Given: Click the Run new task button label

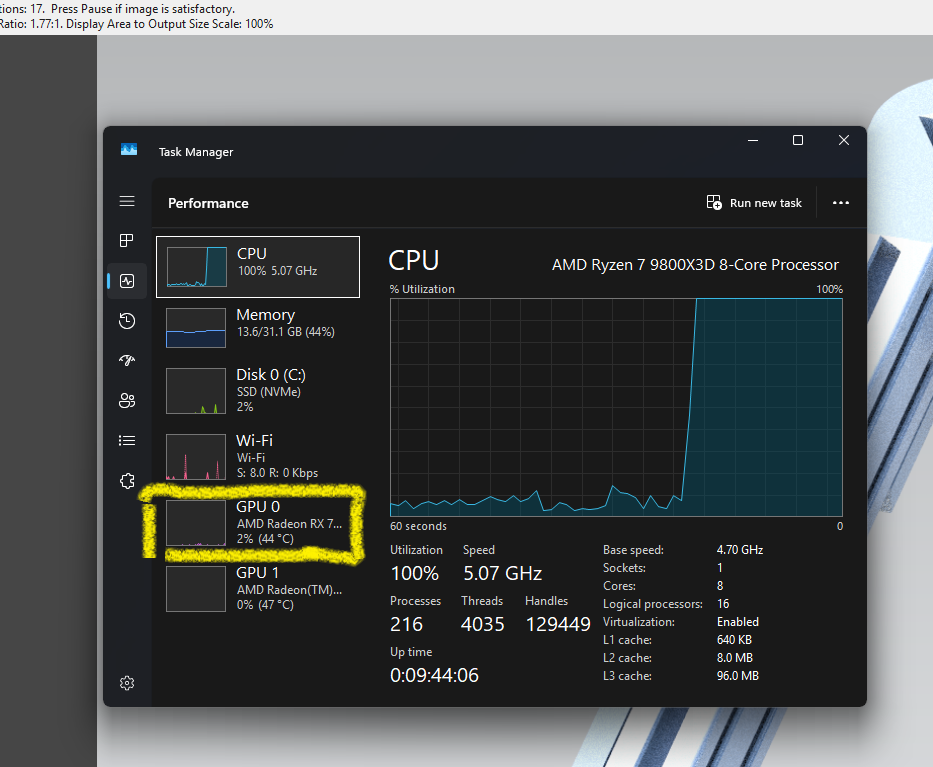Looking at the screenshot, I should (766, 203).
